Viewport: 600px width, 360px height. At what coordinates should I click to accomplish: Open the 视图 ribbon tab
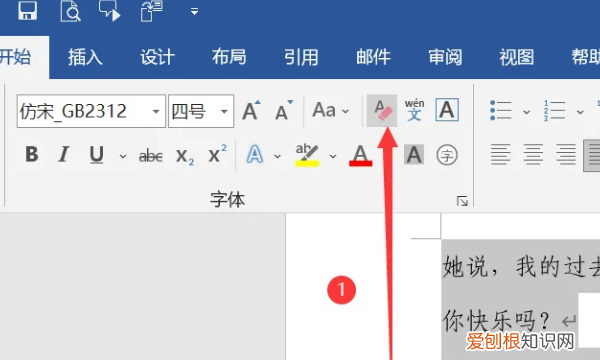click(x=517, y=57)
